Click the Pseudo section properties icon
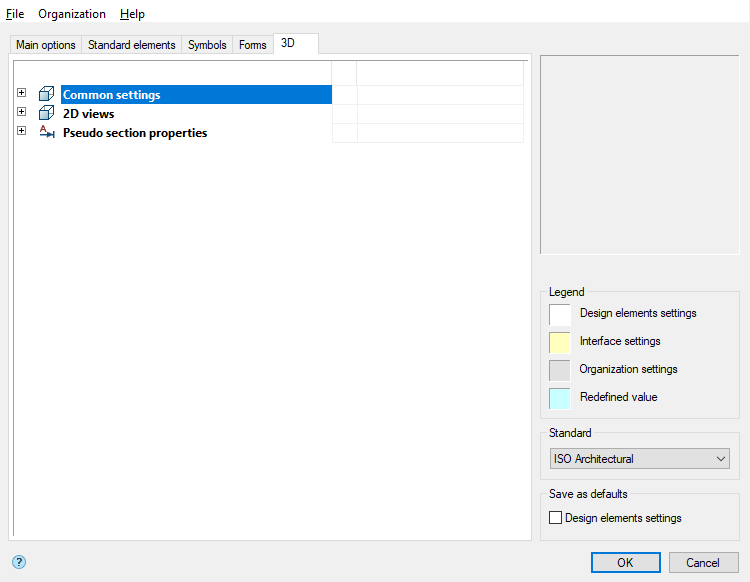The width and height of the screenshot is (750, 582). [x=46, y=132]
